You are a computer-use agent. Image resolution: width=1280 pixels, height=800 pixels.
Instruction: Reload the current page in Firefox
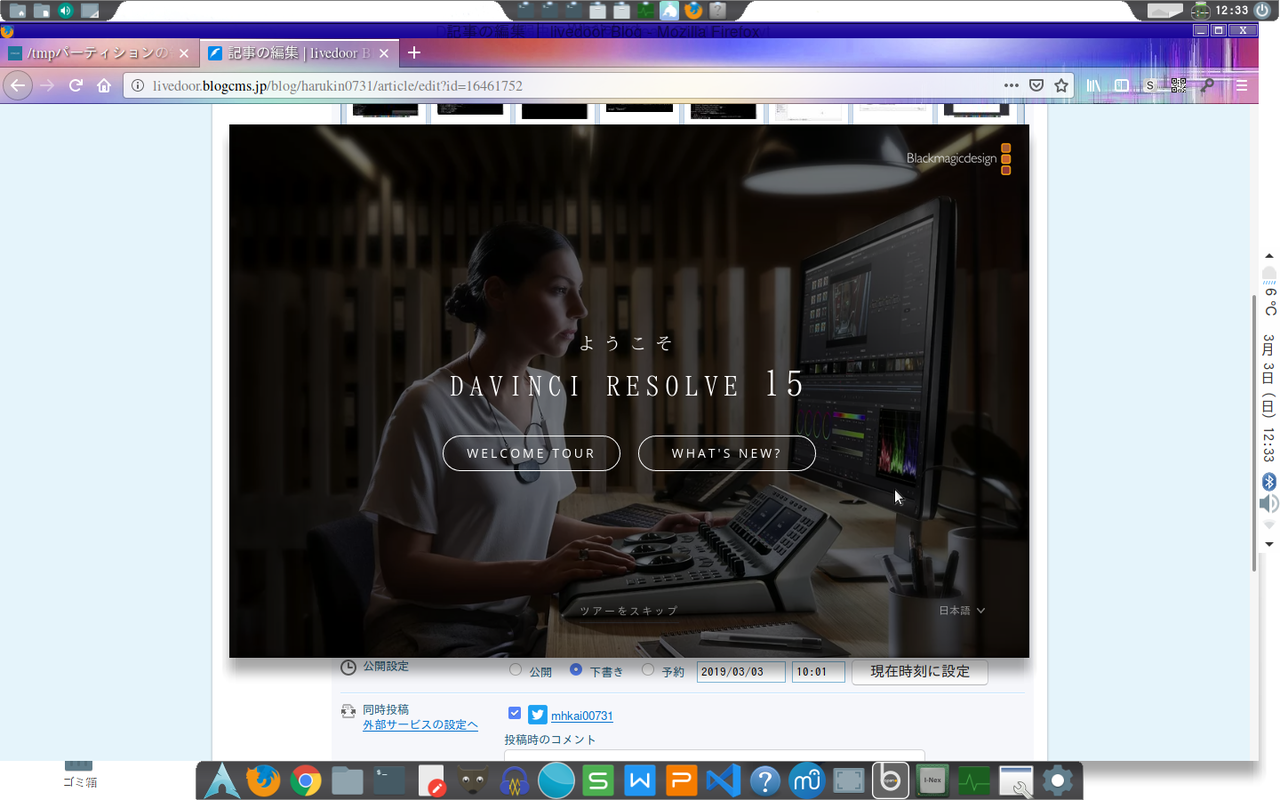pos(75,86)
